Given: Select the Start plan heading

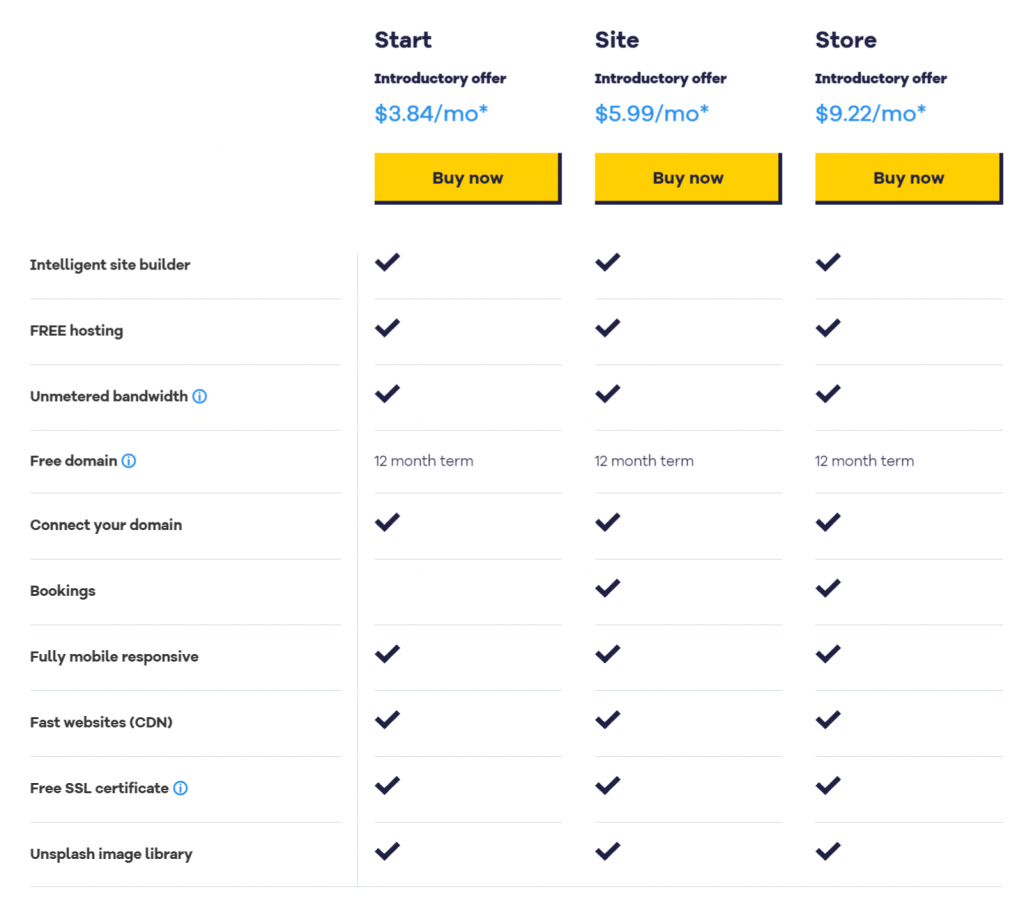Looking at the screenshot, I should [x=403, y=40].
